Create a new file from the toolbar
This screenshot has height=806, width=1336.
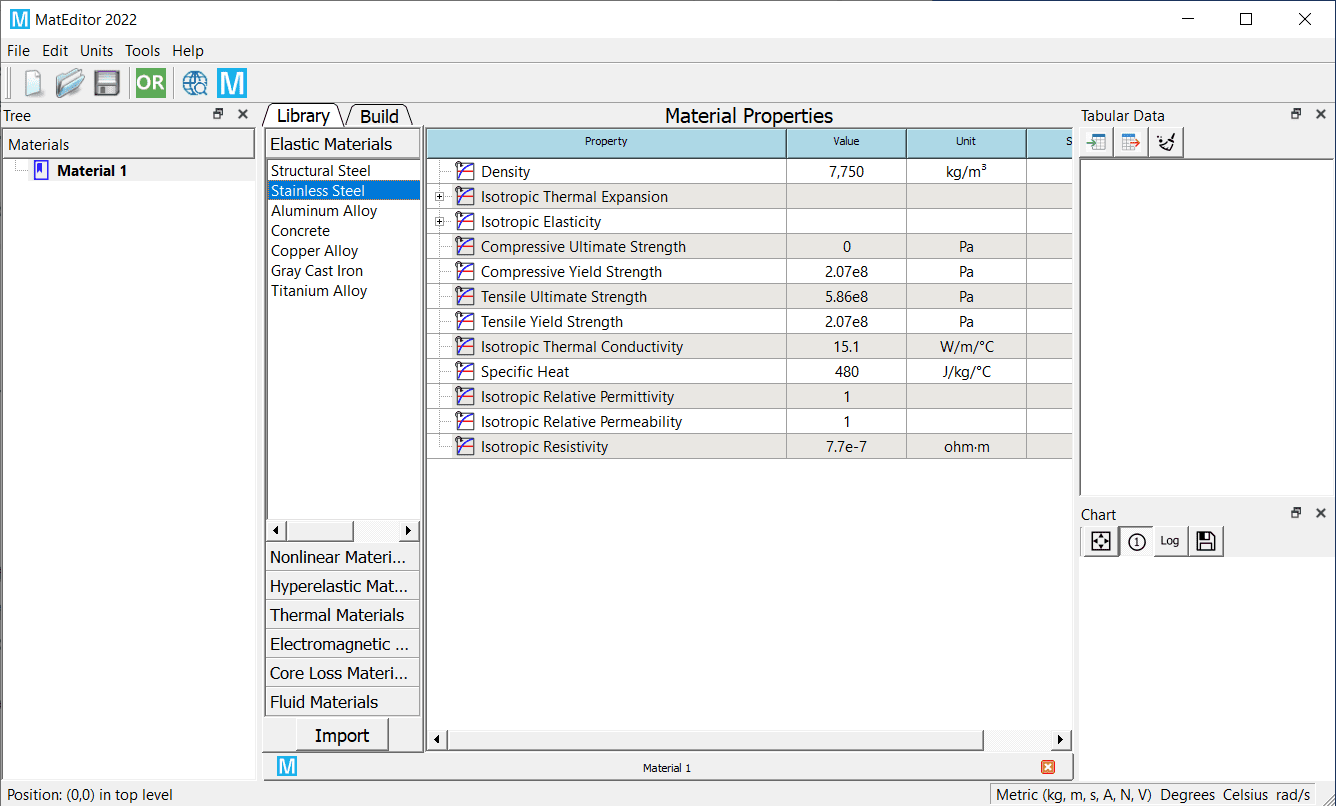(33, 83)
